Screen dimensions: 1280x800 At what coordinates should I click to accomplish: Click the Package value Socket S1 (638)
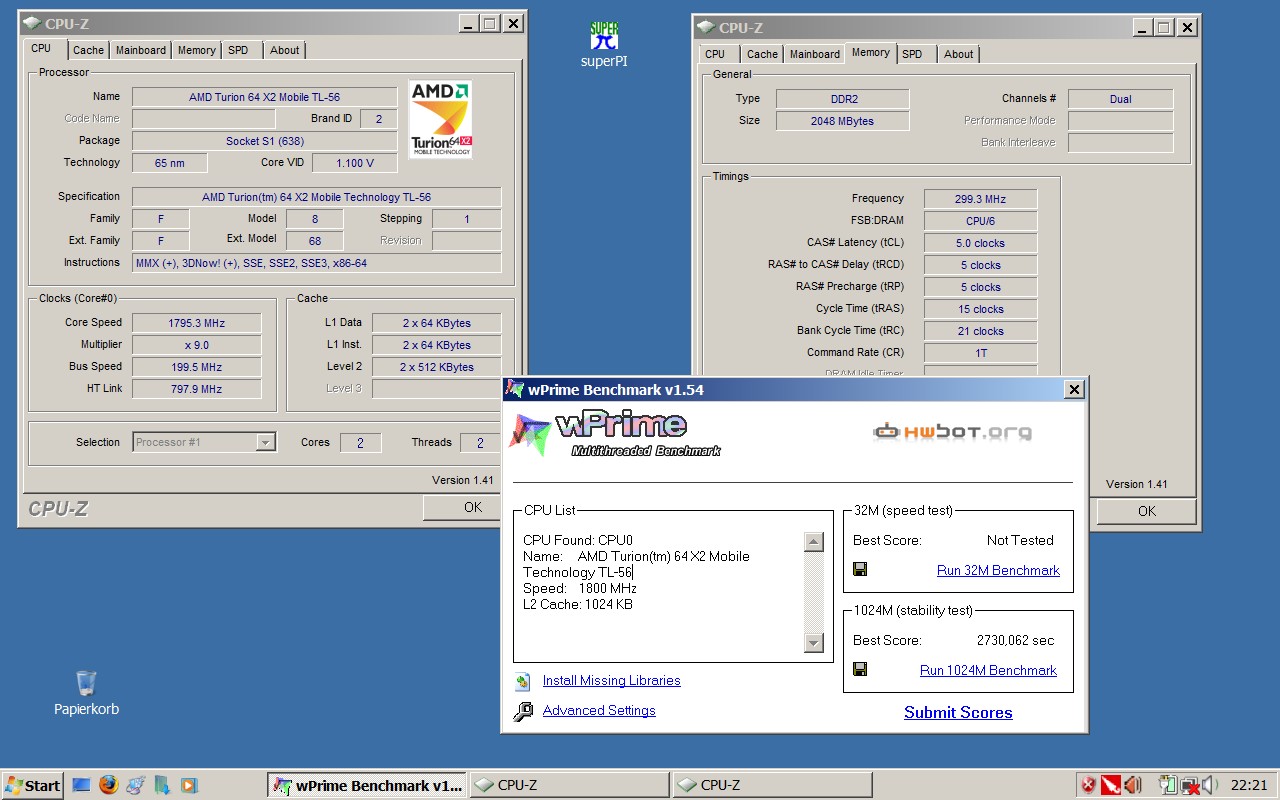tap(264, 141)
